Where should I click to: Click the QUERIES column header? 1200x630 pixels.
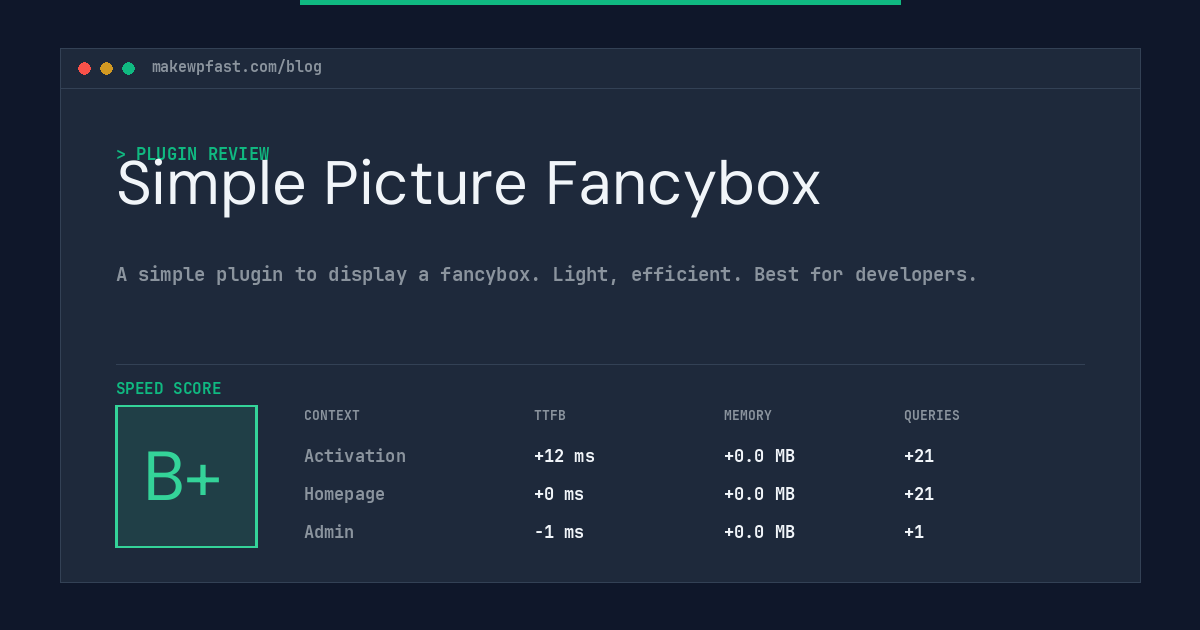point(932,416)
